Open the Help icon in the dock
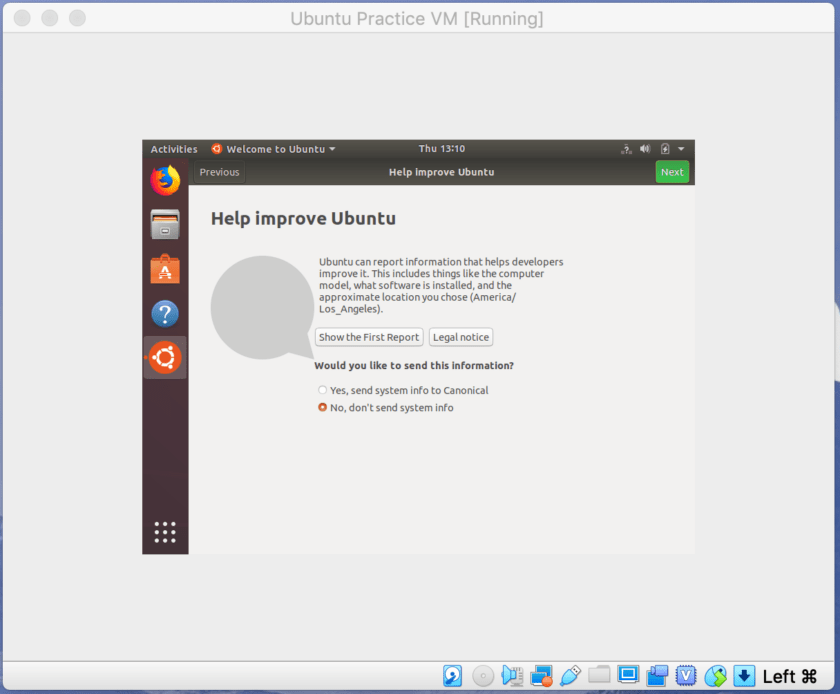The height and width of the screenshot is (694, 840). coord(165,314)
